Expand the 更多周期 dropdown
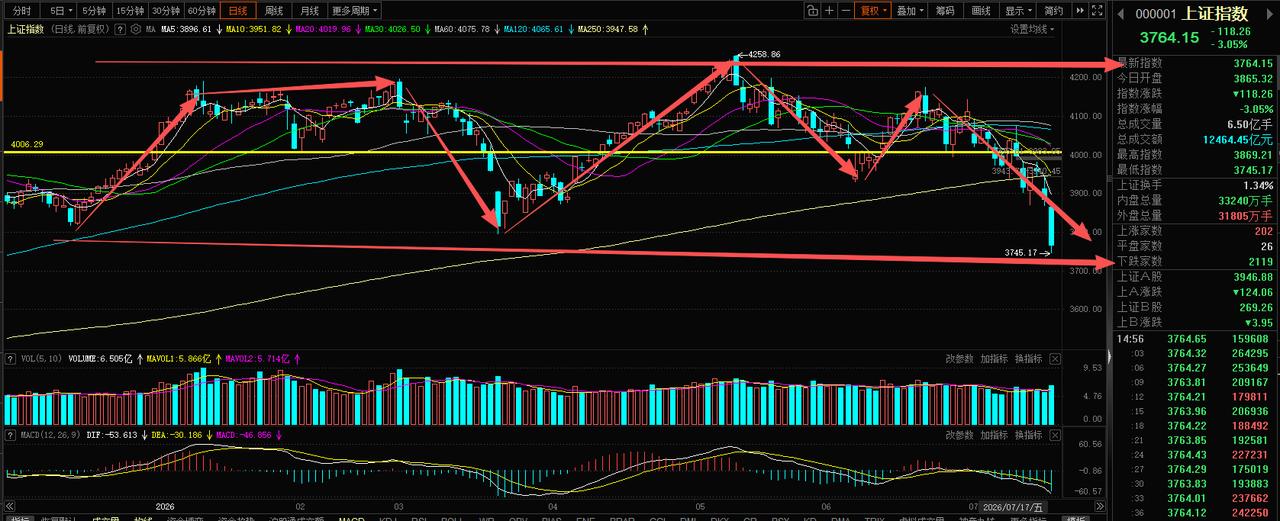 coord(354,10)
